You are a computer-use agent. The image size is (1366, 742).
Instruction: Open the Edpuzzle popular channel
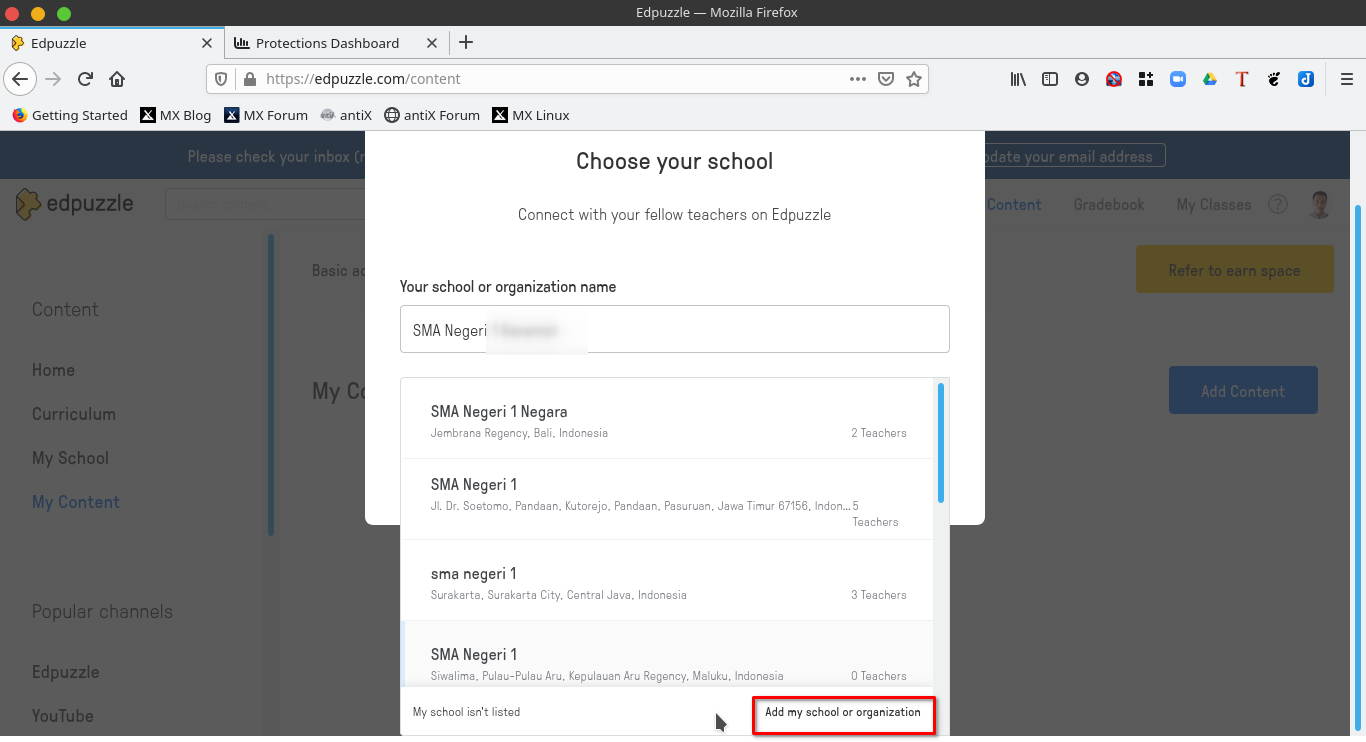(x=65, y=672)
